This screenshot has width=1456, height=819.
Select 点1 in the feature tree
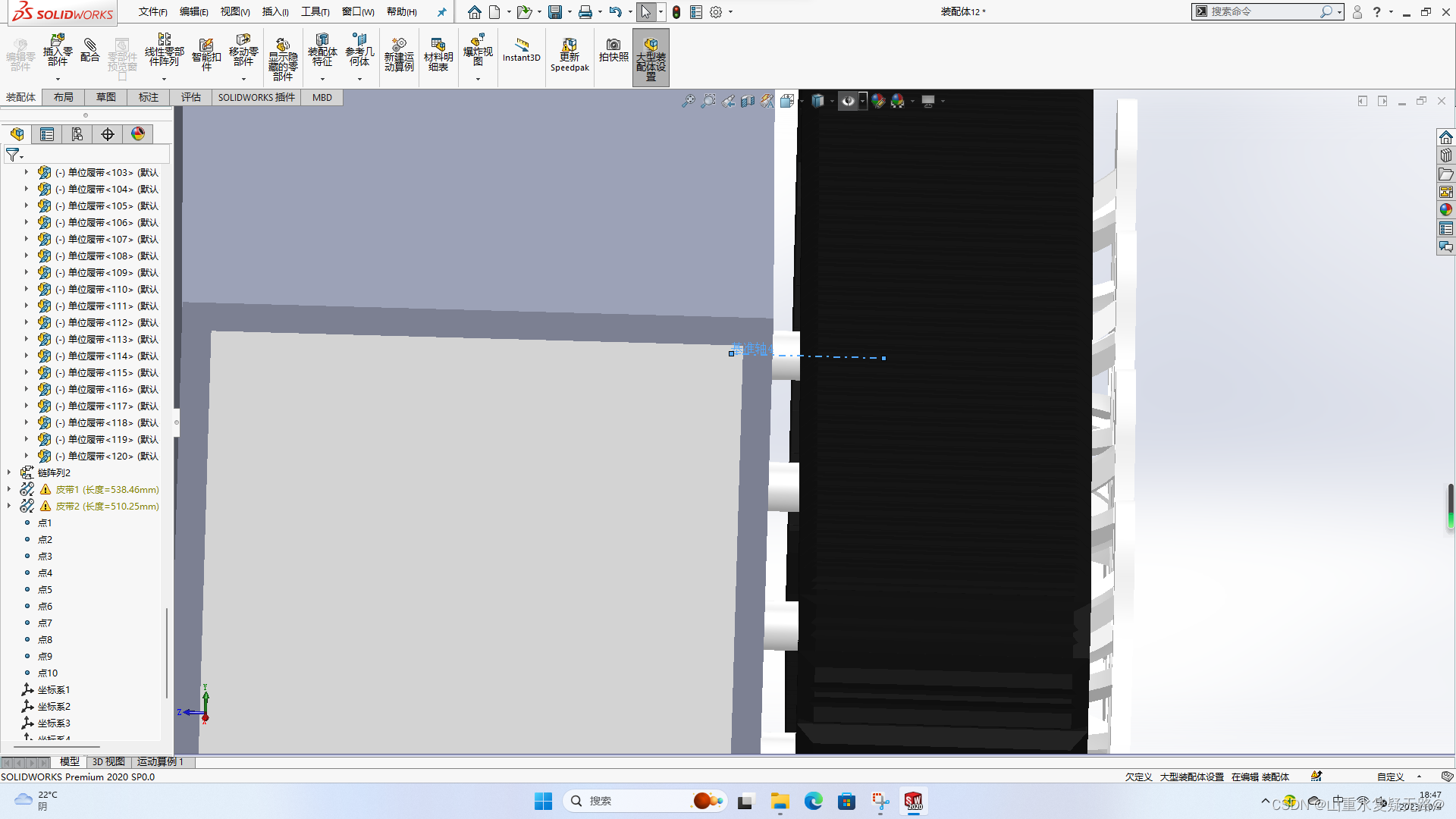[45, 522]
